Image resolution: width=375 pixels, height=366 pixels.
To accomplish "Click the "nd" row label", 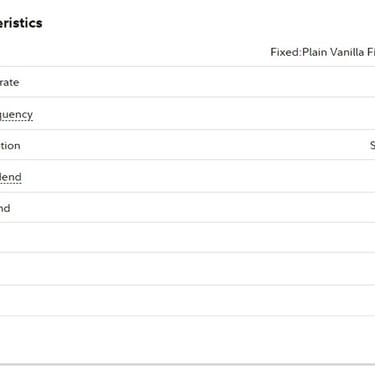I will (x=5, y=208).
